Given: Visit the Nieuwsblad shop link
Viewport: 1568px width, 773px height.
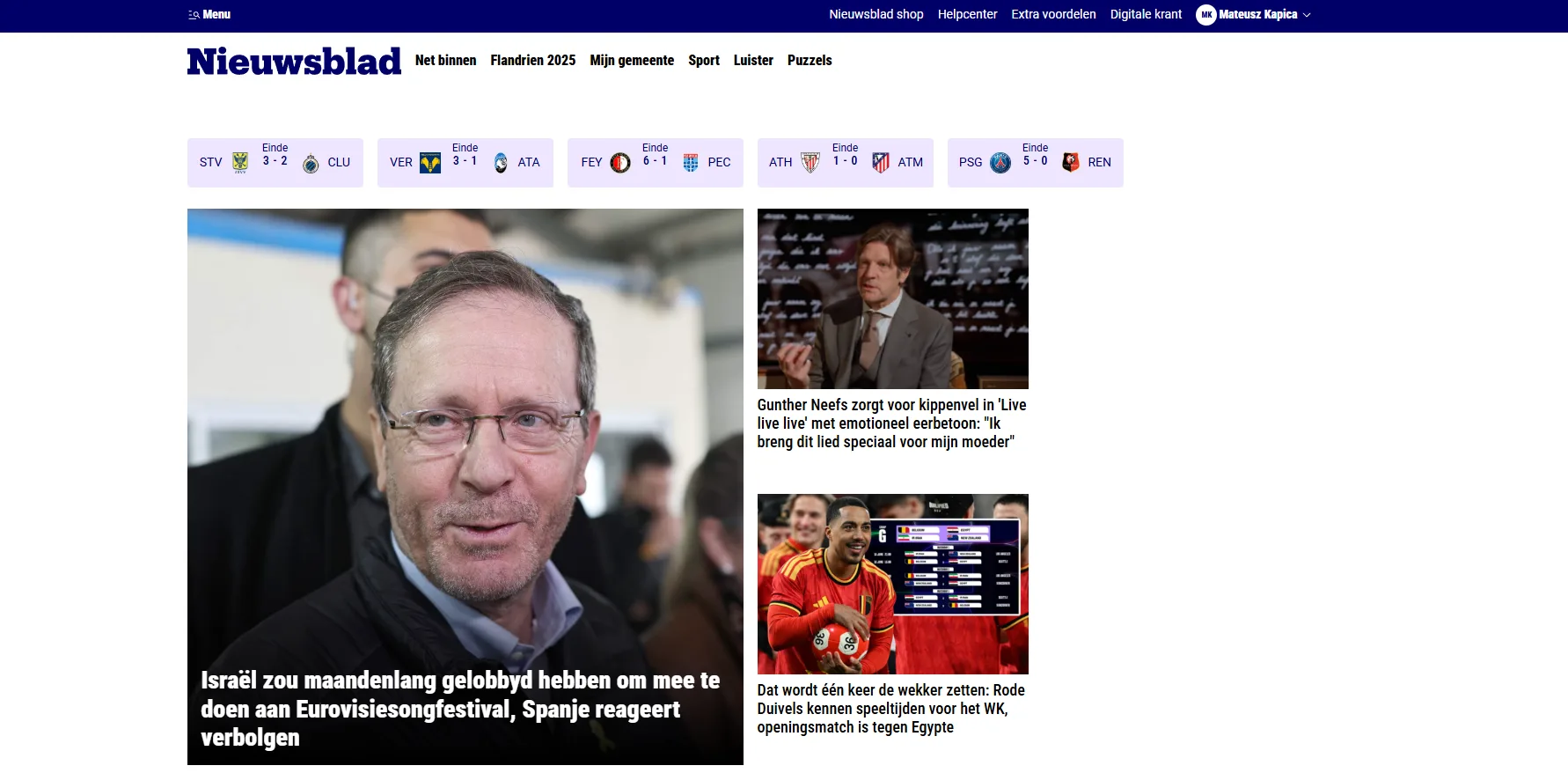Looking at the screenshot, I should tap(876, 14).
